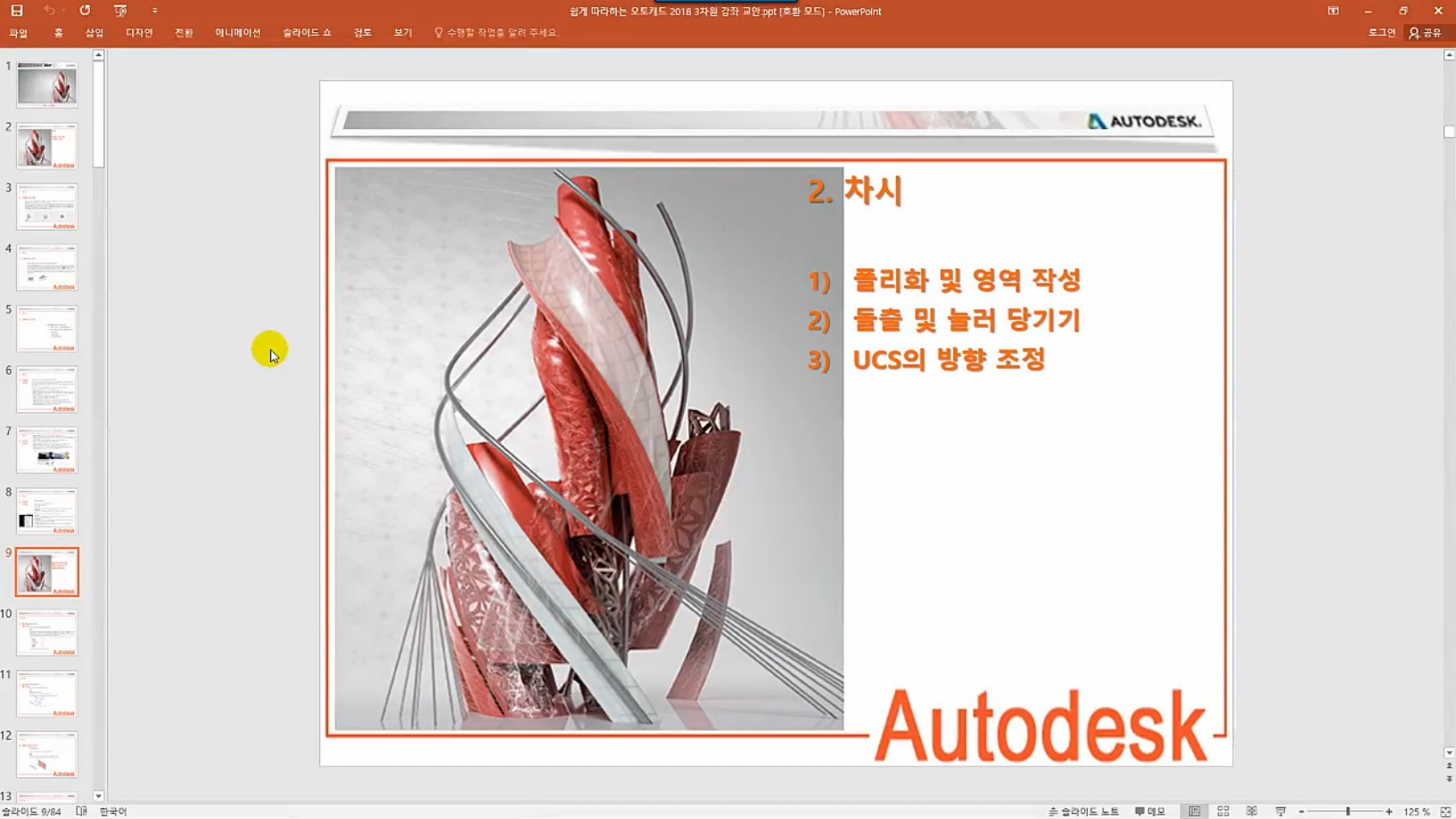Viewport: 1456px width, 819px height.
Task: Select Normal view in the status bar
Action: pyautogui.click(x=1195, y=811)
